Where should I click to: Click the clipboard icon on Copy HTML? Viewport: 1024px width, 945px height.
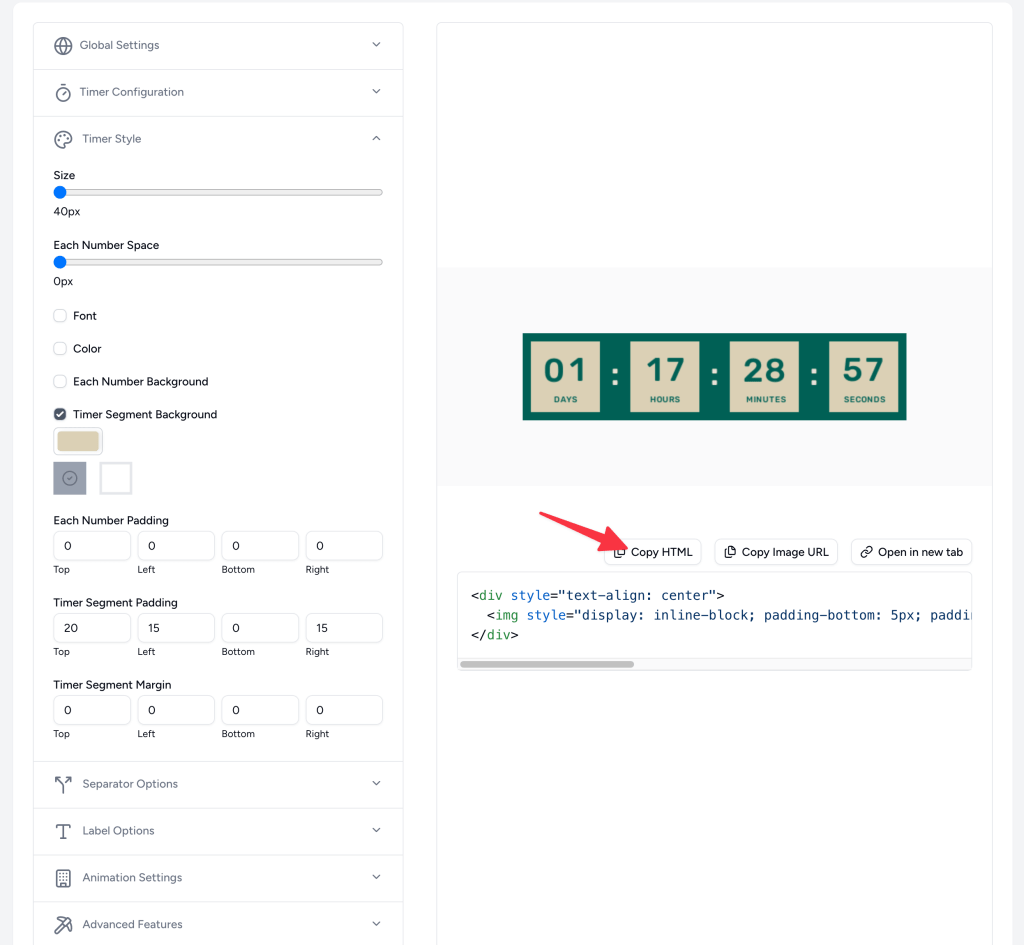coord(621,551)
